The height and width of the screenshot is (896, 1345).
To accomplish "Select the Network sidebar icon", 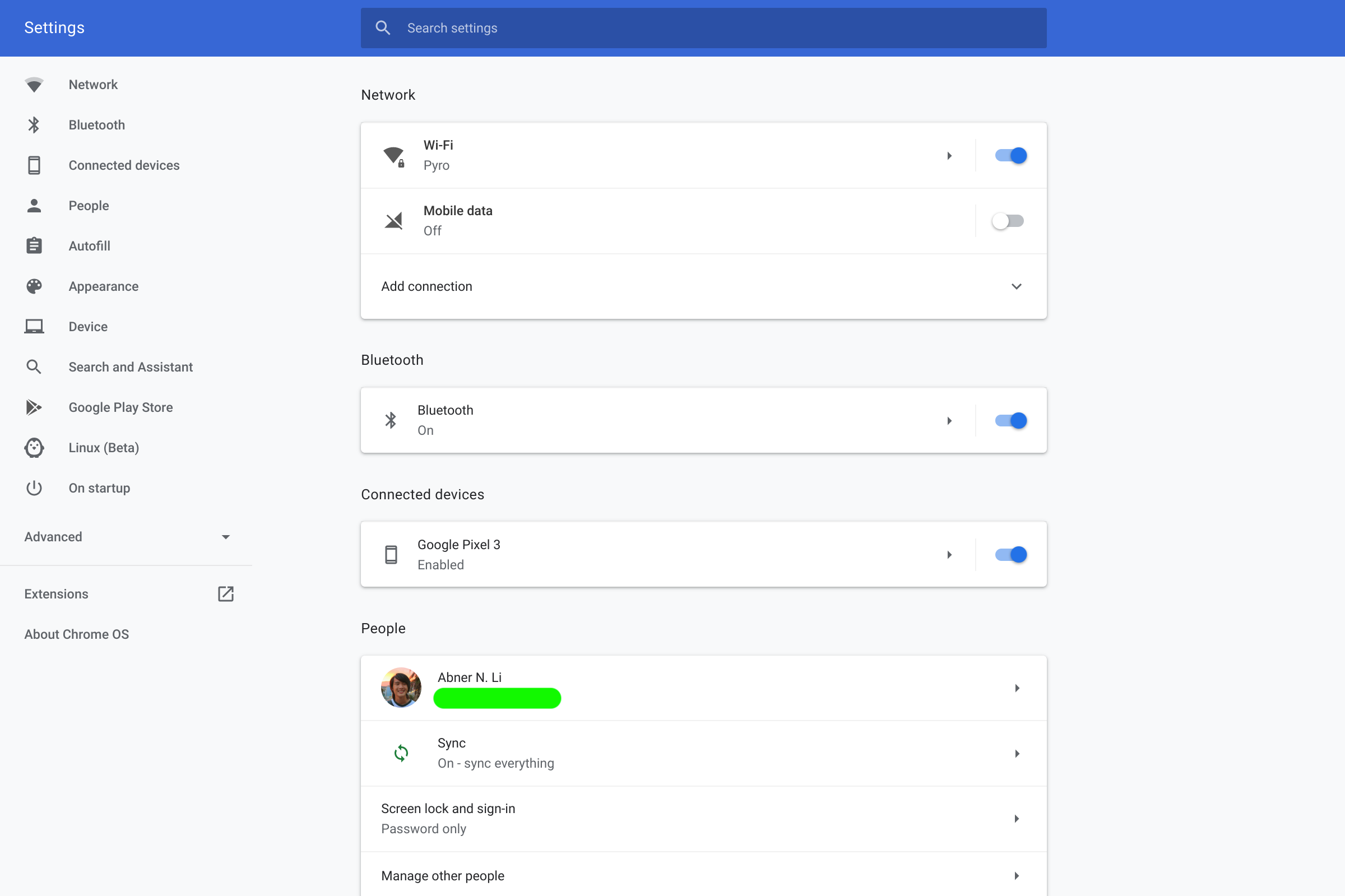I will (x=34, y=84).
